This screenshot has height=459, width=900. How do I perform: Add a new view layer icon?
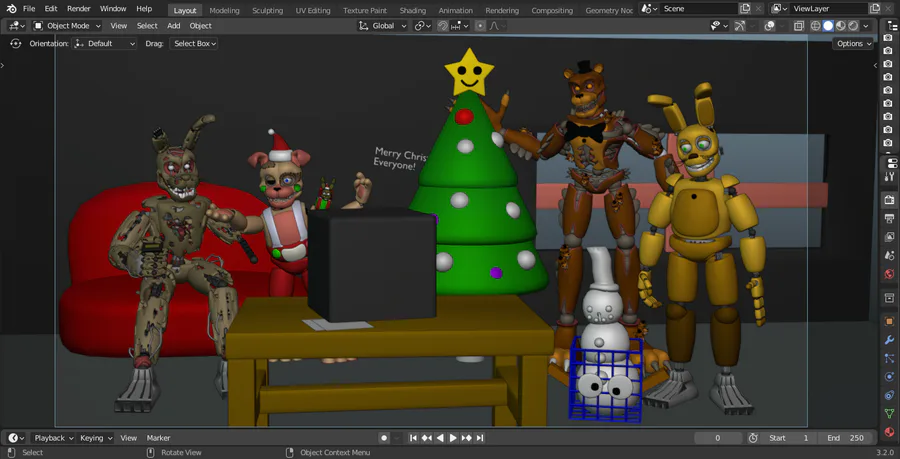(875, 9)
